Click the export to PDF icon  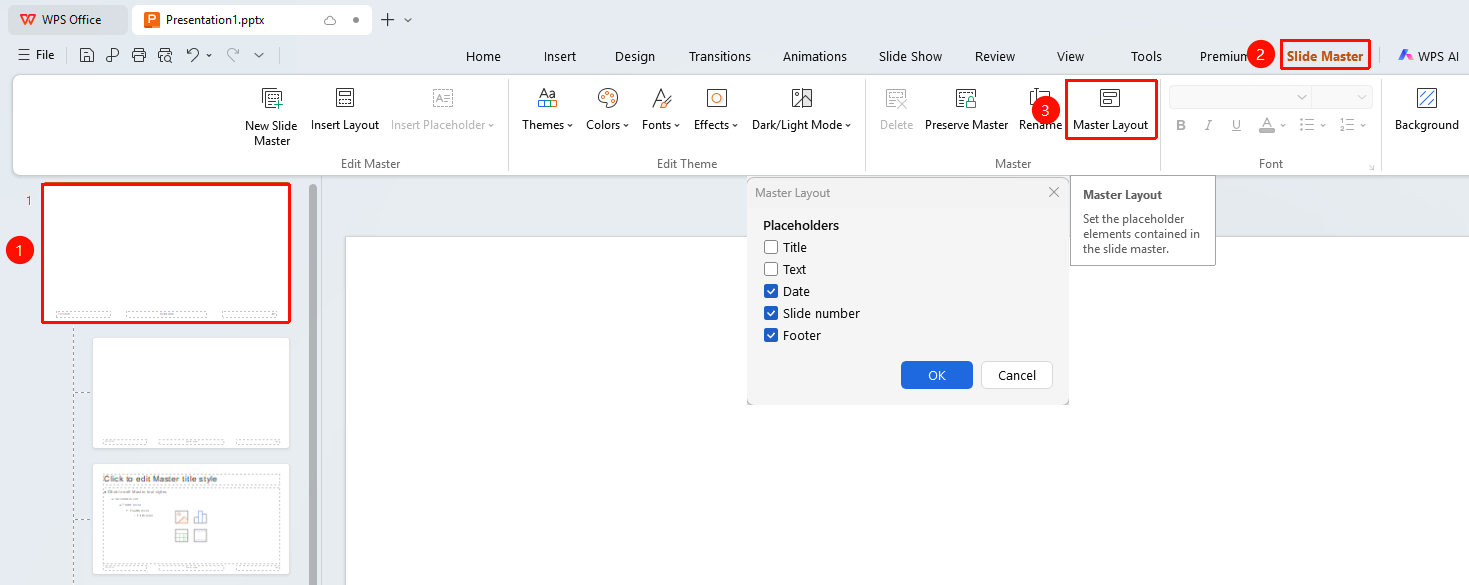113,55
